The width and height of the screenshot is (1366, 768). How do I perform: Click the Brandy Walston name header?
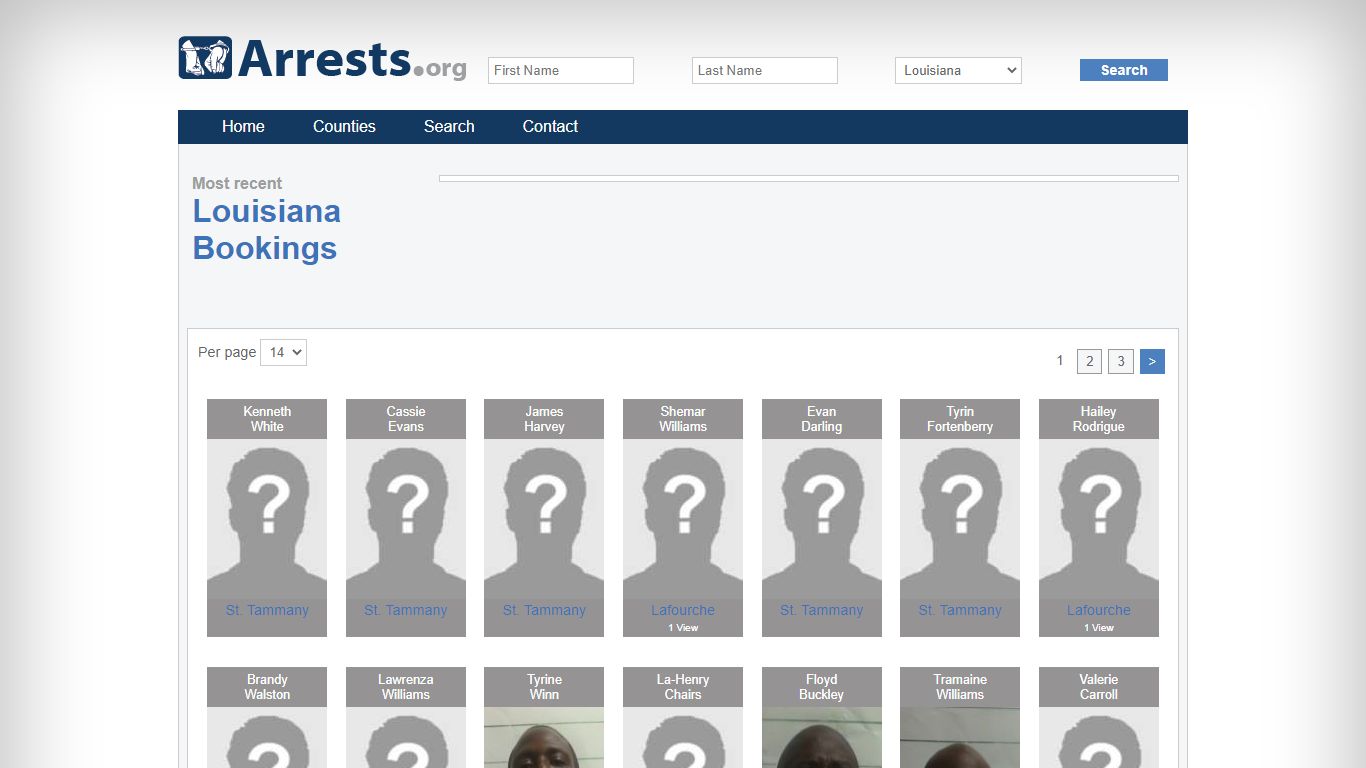(x=267, y=687)
